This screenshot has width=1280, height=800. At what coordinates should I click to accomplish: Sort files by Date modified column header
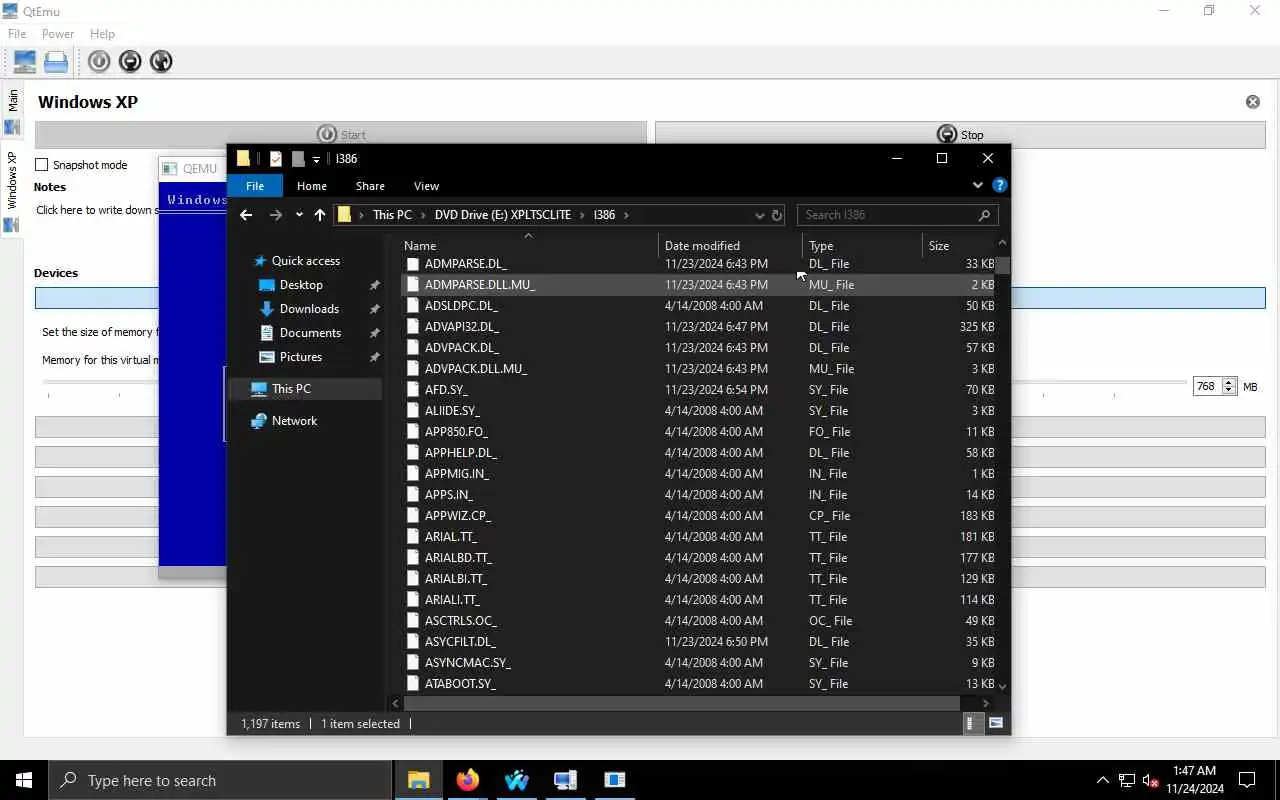[x=730, y=246]
